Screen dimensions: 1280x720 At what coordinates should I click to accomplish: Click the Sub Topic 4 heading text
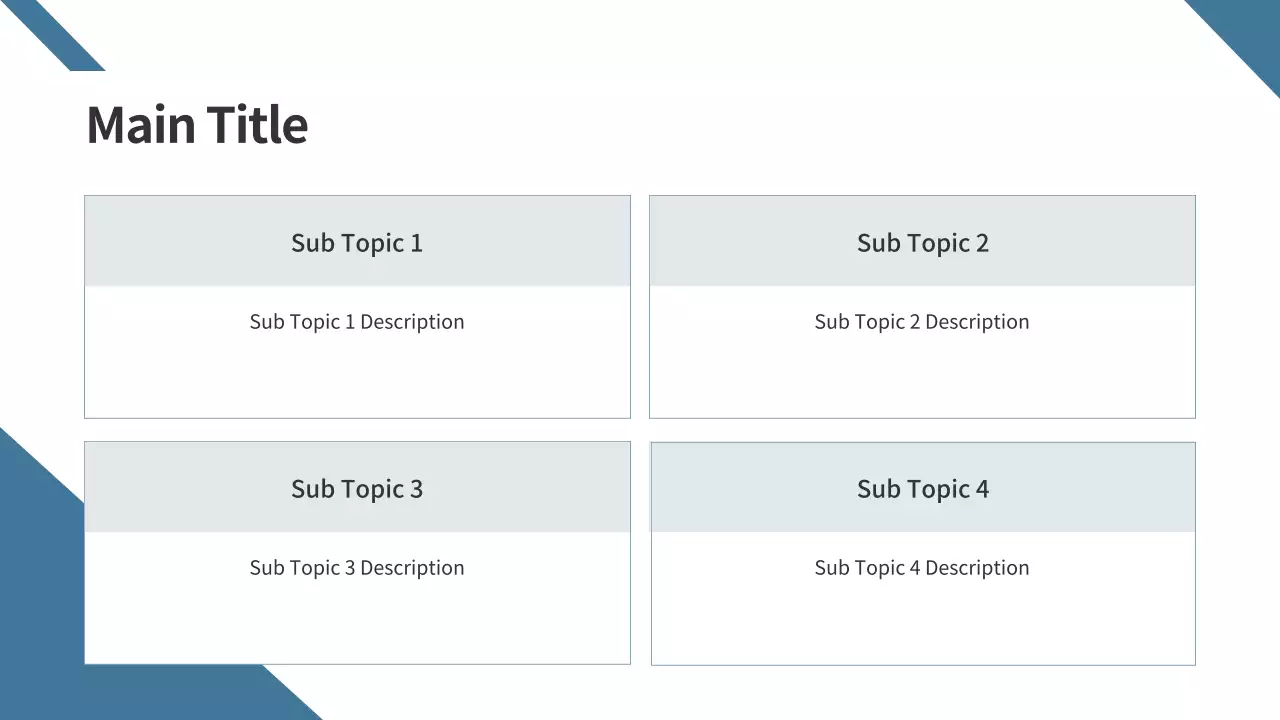click(x=922, y=489)
